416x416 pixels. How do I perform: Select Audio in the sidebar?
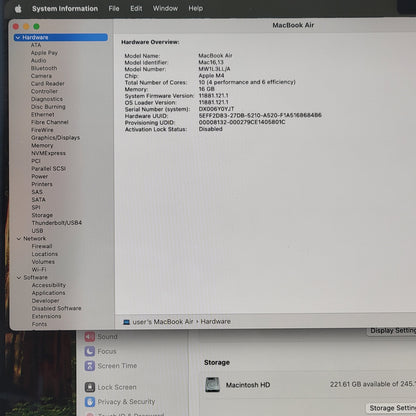coord(39,60)
